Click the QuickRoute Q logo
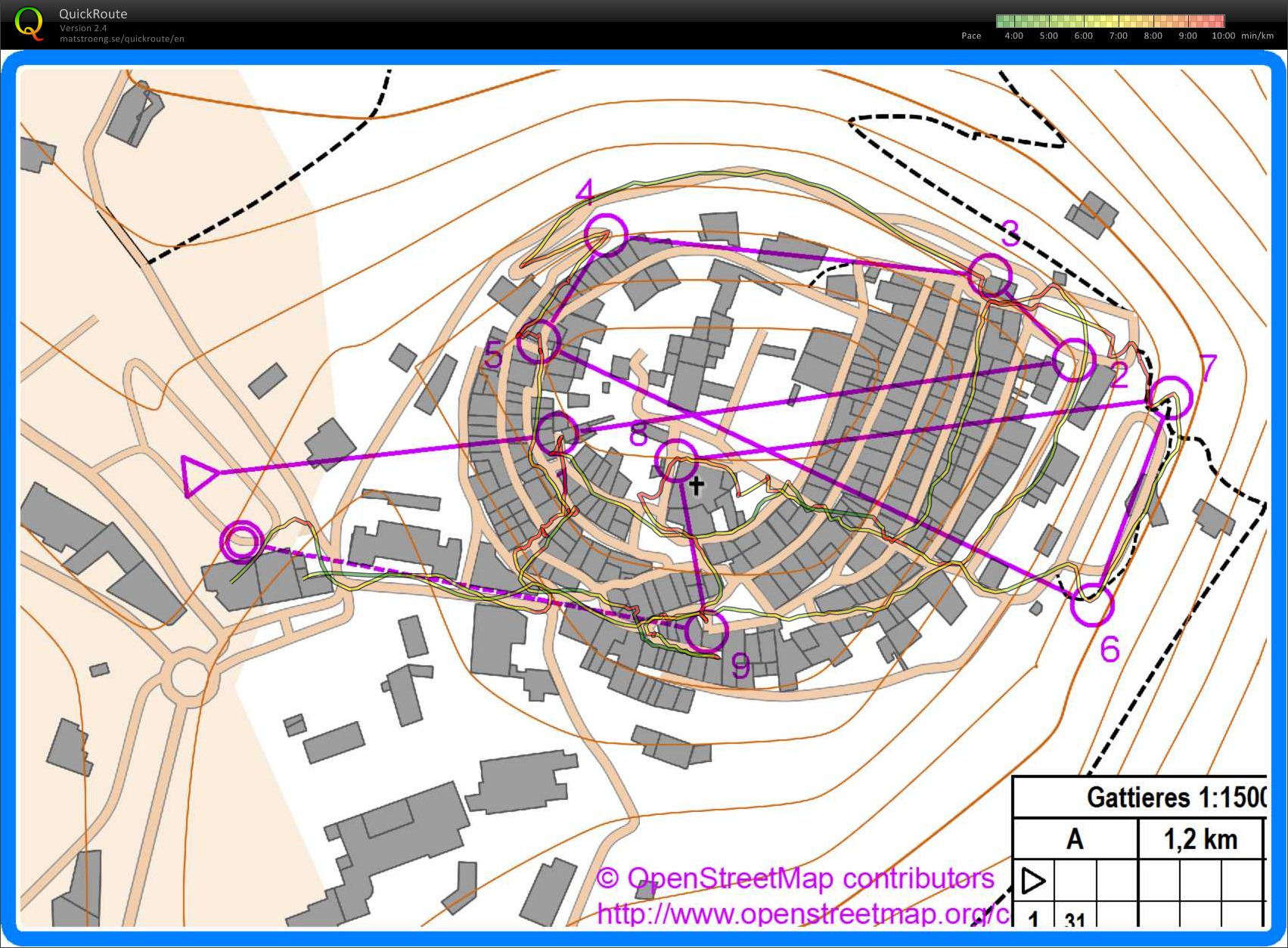The width and height of the screenshot is (1288, 948). point(29,23)
